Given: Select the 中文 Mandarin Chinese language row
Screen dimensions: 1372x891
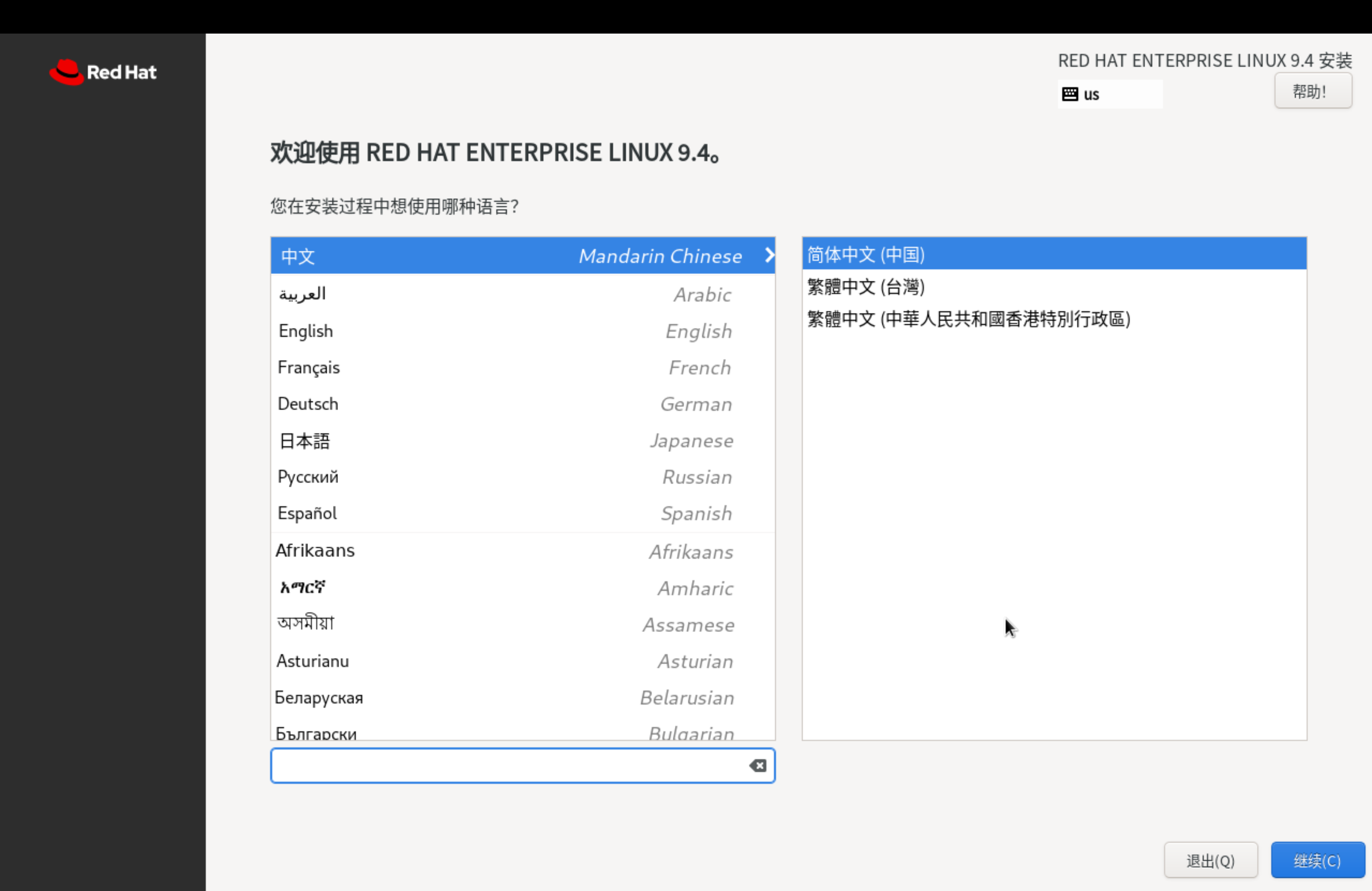Looking at the screenshot, I should pos(523,255).
